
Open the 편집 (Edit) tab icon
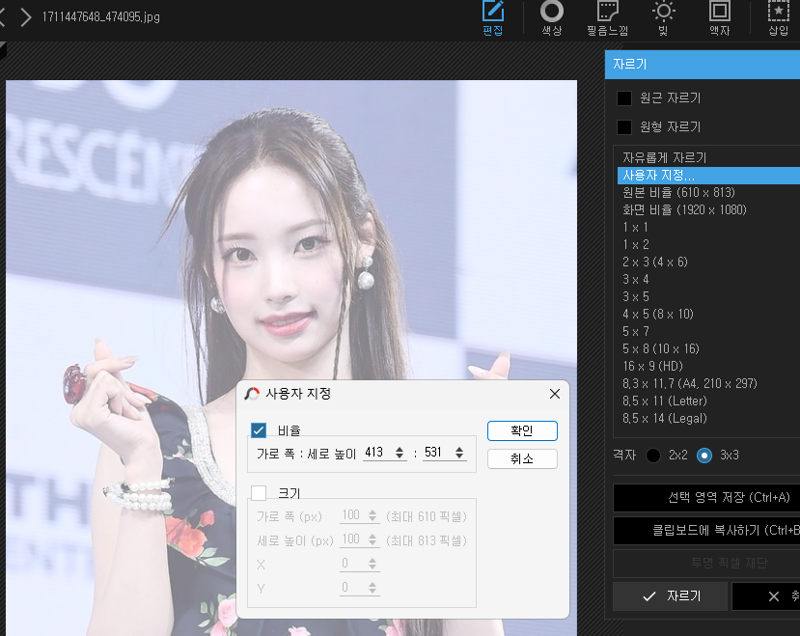tap(493, 18)
